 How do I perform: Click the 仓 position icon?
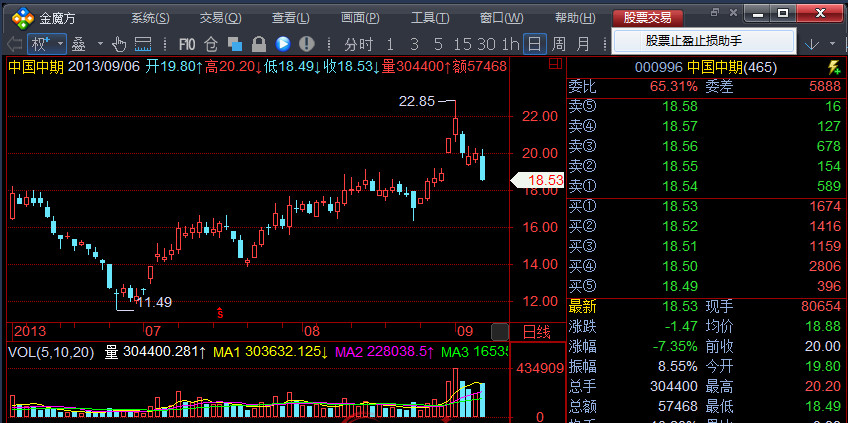click(x=211, y=44)
